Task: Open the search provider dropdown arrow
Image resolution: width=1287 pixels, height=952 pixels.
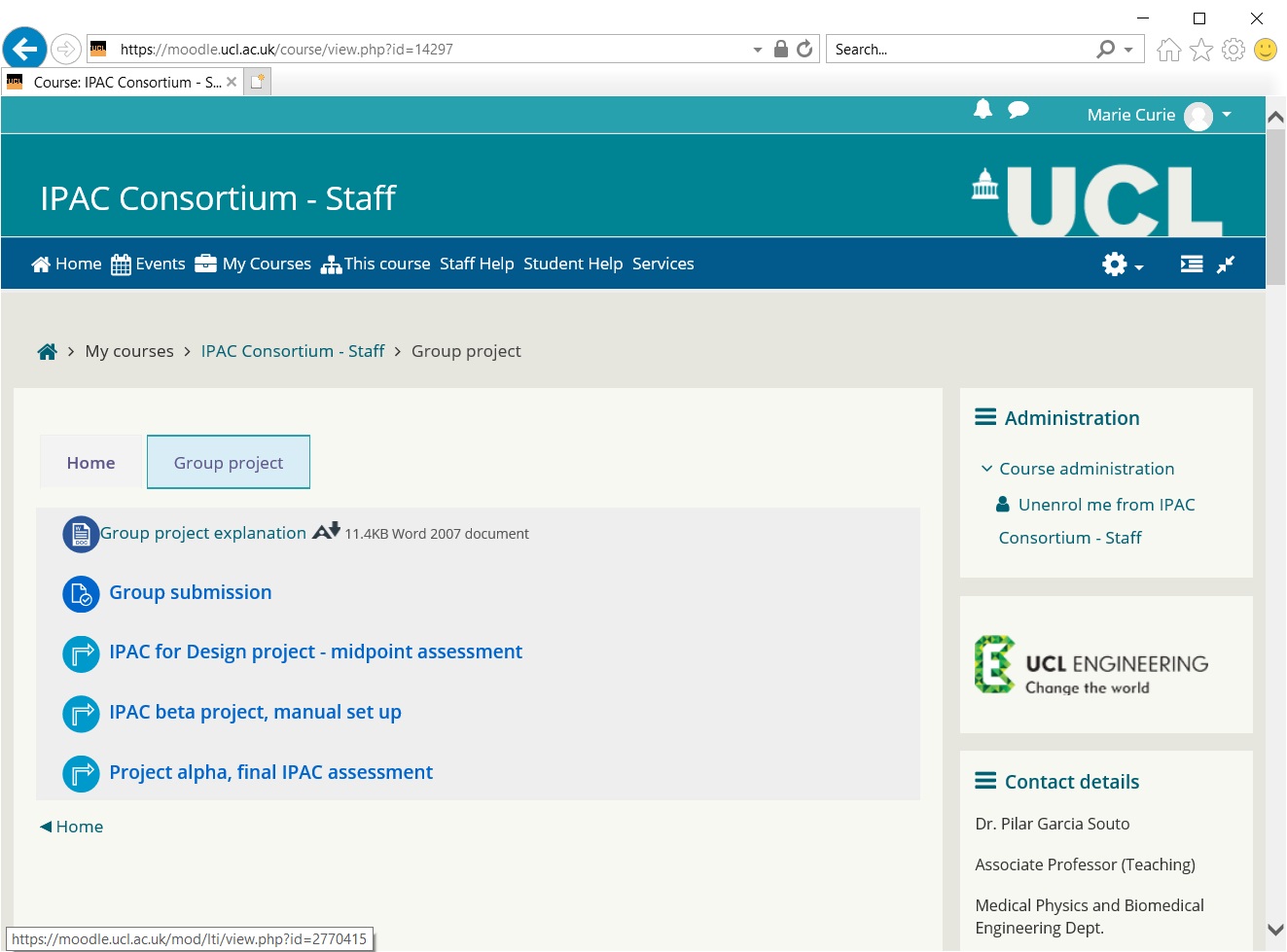Action: point(1128,50)
